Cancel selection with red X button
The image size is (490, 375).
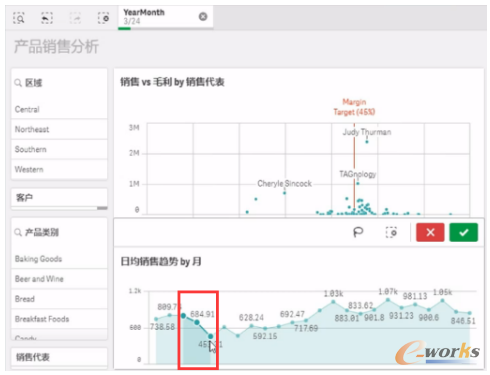(430, 232)
